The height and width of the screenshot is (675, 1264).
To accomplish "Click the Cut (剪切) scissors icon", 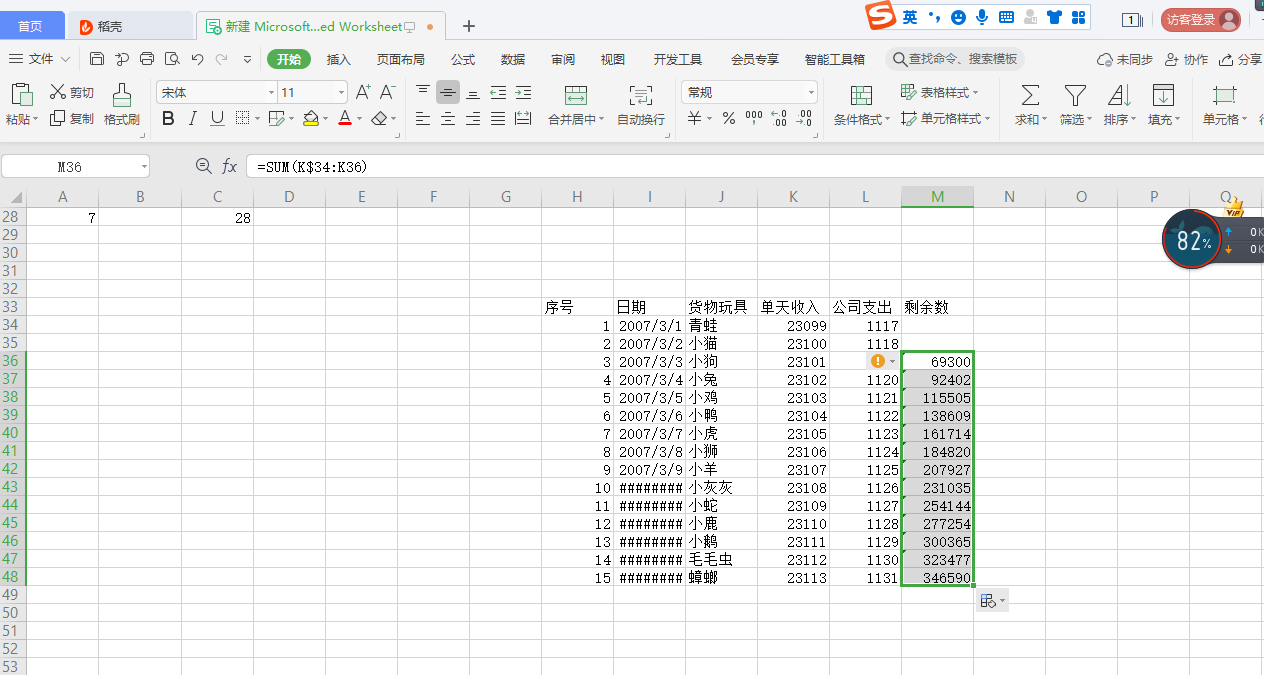I will pyautogui.click(x=58, y=92).
